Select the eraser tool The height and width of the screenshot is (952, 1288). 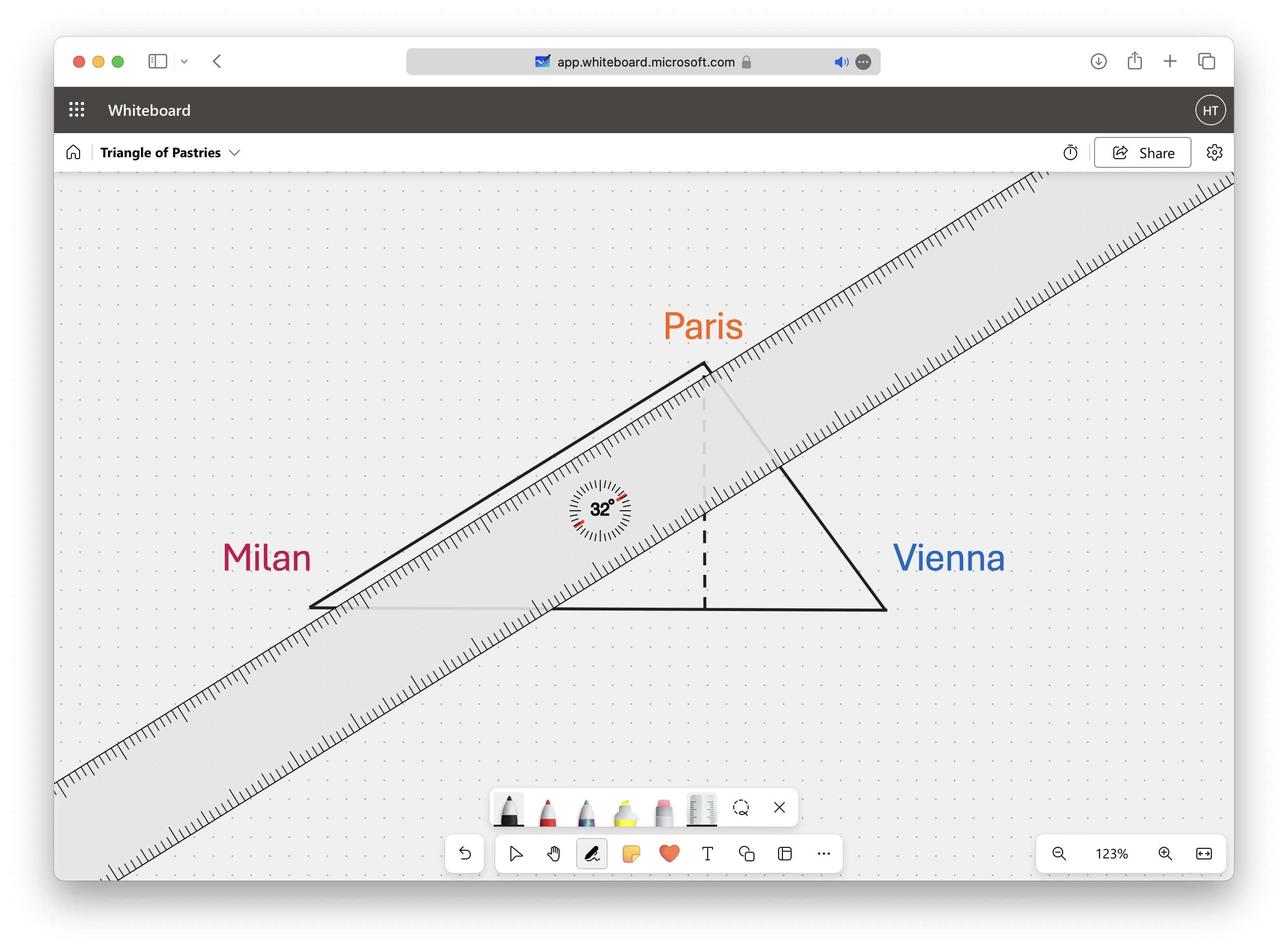pyautogui.click(x=664, y=807)
